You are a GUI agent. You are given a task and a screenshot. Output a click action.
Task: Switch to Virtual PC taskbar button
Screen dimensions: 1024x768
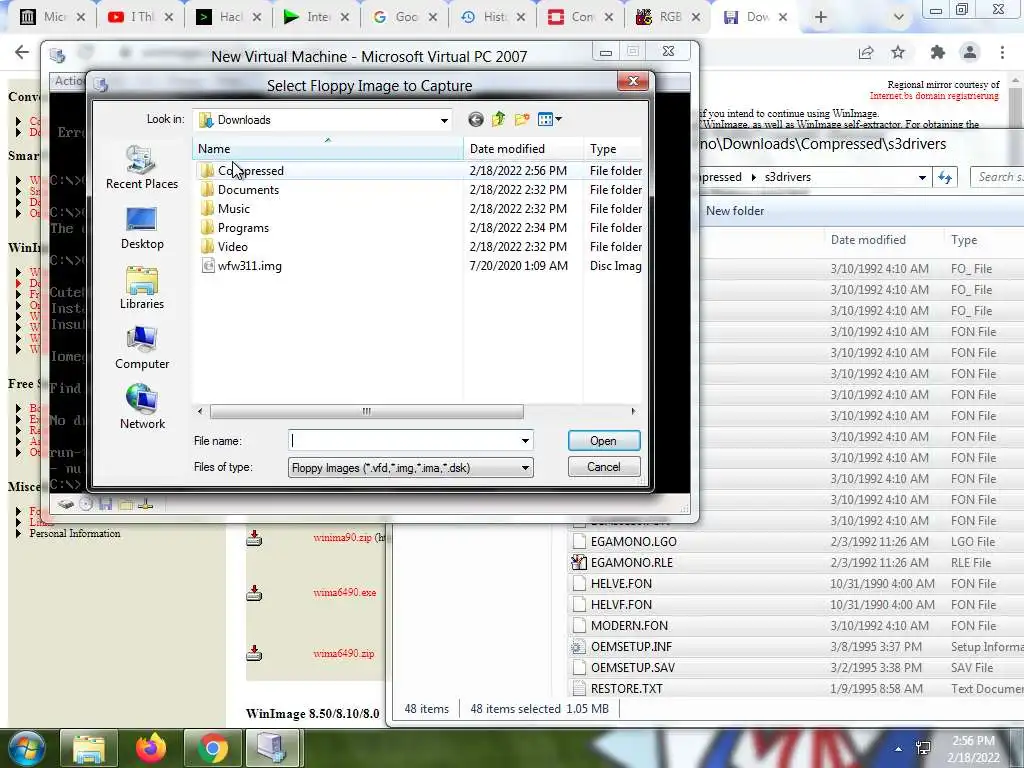pos(273,748)
